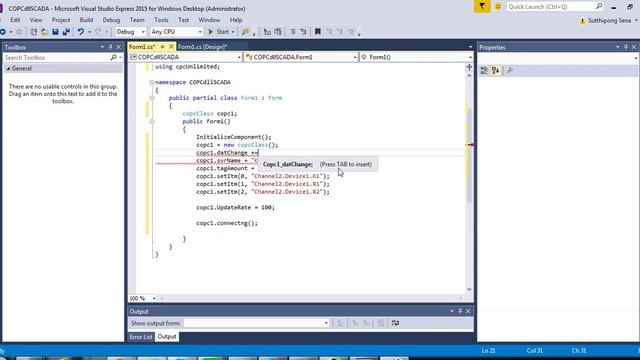
Task: Toggle auto hide pin on Output panel
Action: (460, 311)
